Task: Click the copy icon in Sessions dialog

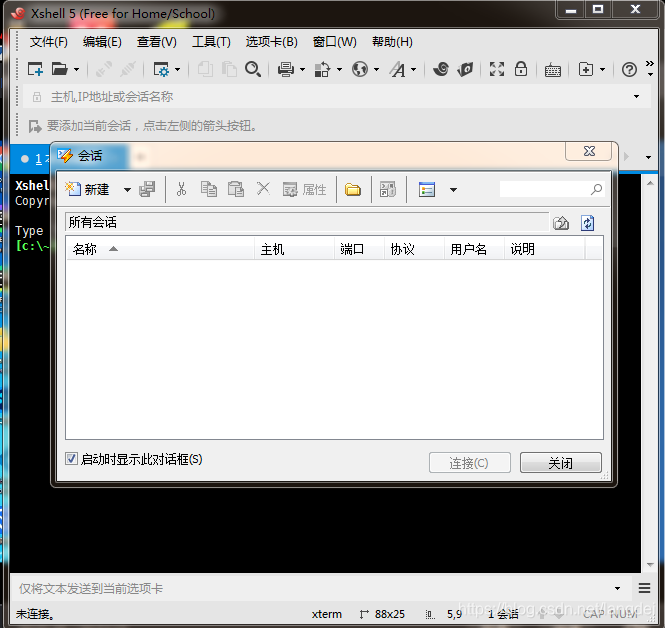Action: coord(209,189)
